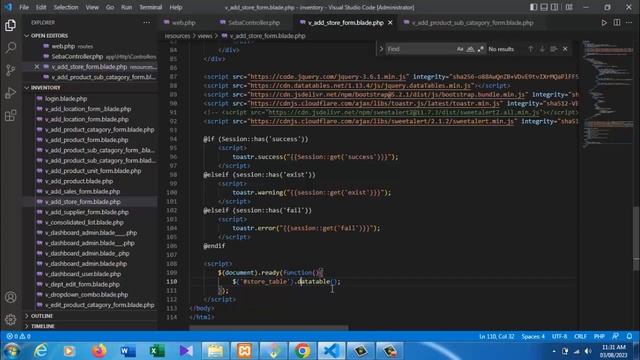The height and width of the screenshot is (360, 640).
Task: Expand the Outline section
Action: pyautogui.click(x=42, y=316)
